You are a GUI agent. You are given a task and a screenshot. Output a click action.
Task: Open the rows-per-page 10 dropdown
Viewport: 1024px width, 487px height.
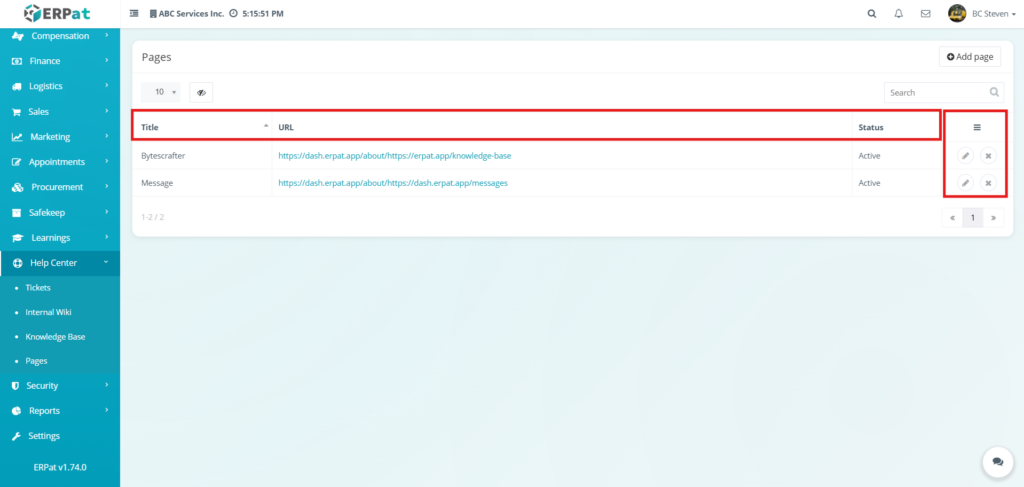click(161, 92)
